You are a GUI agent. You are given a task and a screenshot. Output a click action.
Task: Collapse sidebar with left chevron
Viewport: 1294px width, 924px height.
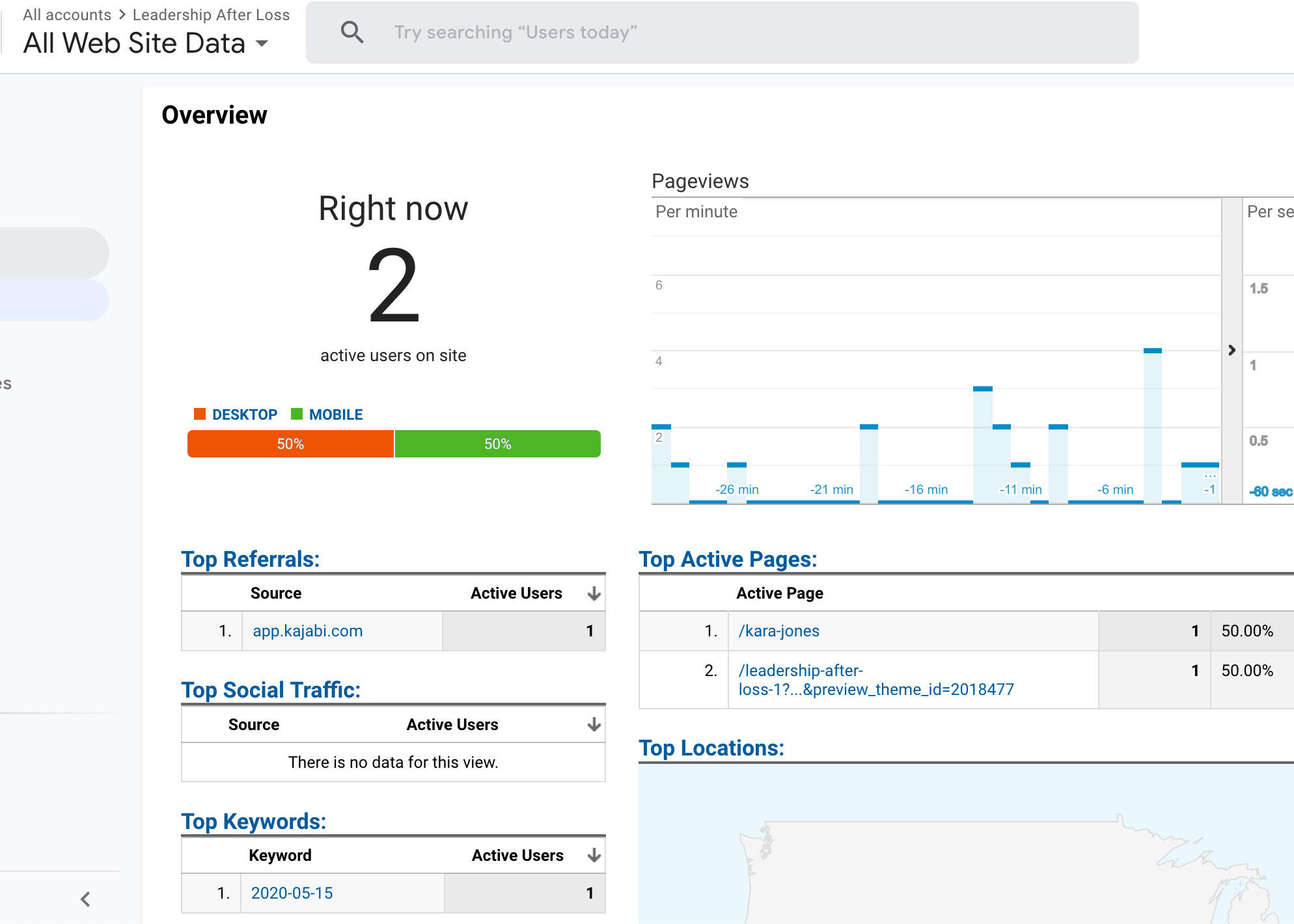coord(85,899)
